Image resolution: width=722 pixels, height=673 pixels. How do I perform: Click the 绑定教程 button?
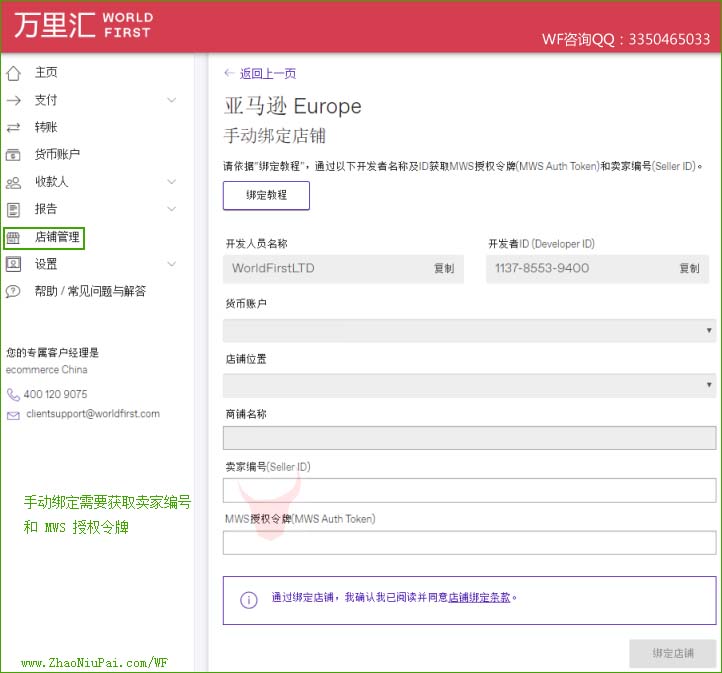(x=266, y=196)
